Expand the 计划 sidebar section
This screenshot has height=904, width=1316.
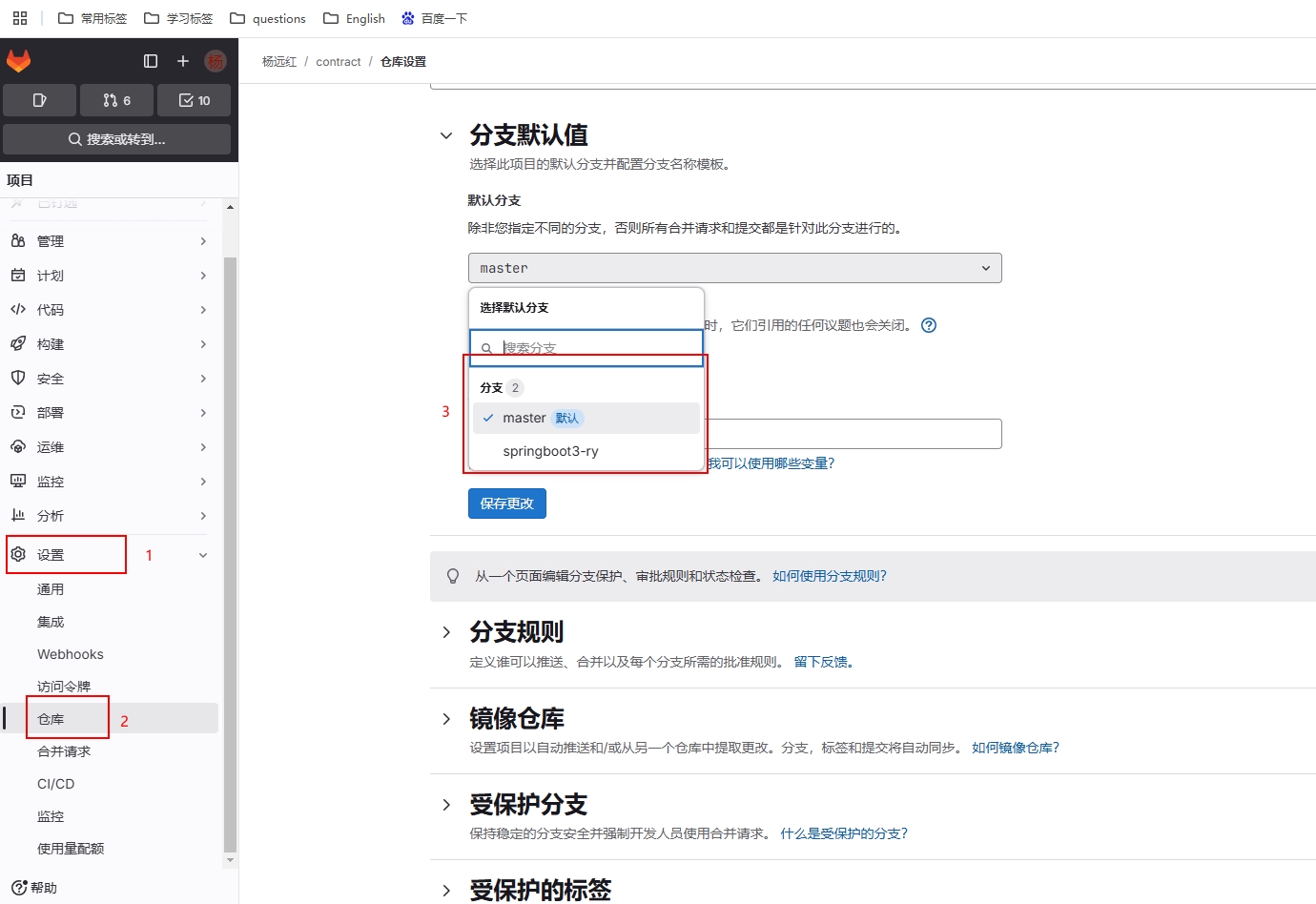110,276
